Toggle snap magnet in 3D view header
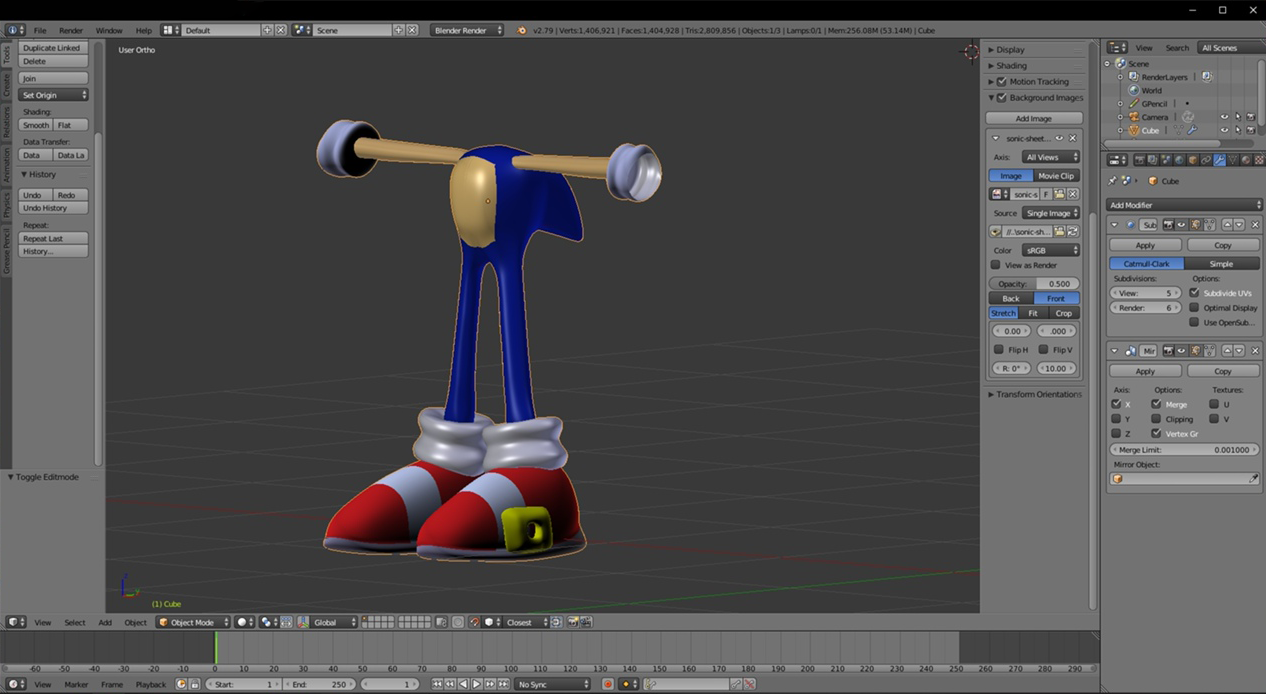Screen dimensions: 1266x694 click(x=475, y=622)
